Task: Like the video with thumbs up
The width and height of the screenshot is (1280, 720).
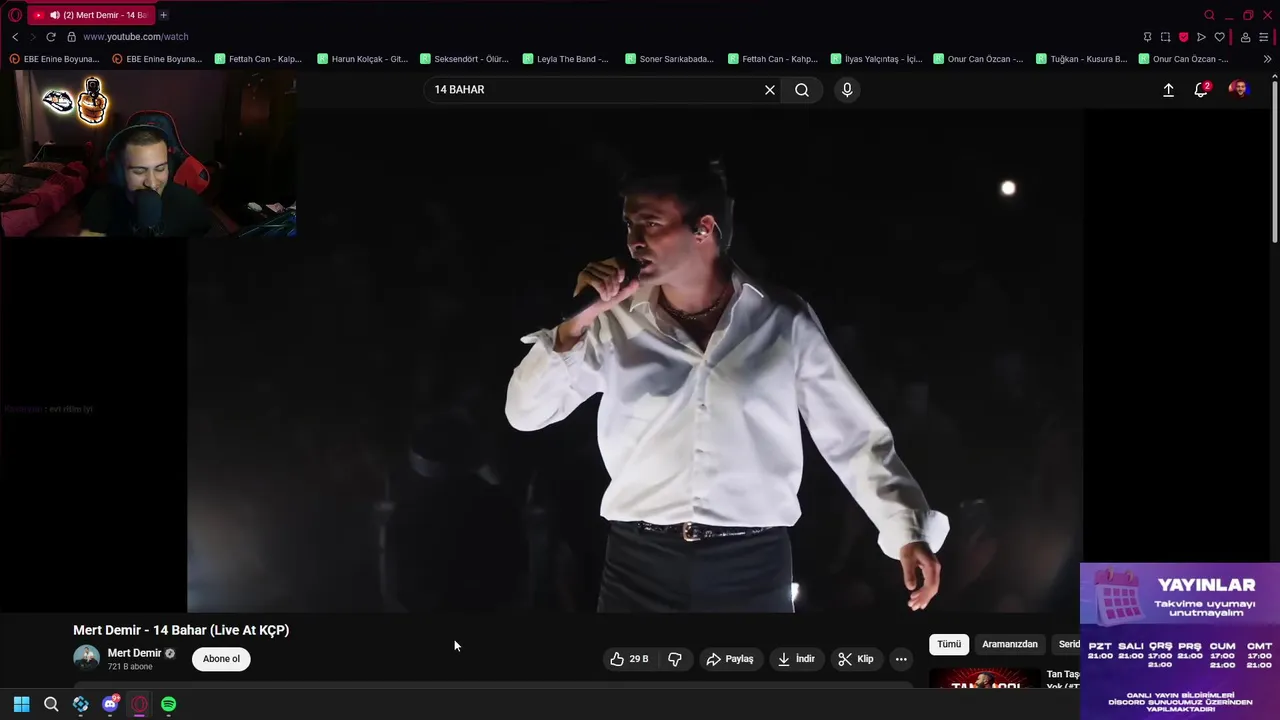Action: coord(630,659)
